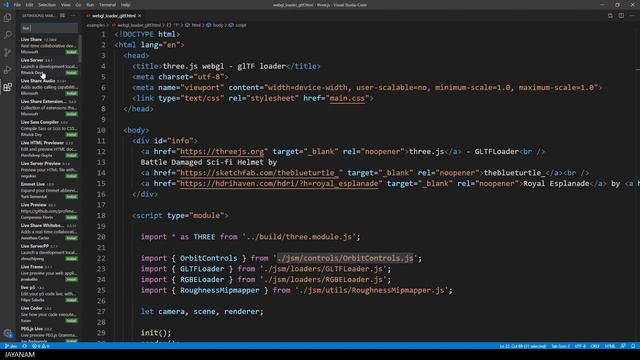The width and height of the screenshot is (640, 360).
Task: Install the Live ServerPP extension
Action: tap(71, 259)
